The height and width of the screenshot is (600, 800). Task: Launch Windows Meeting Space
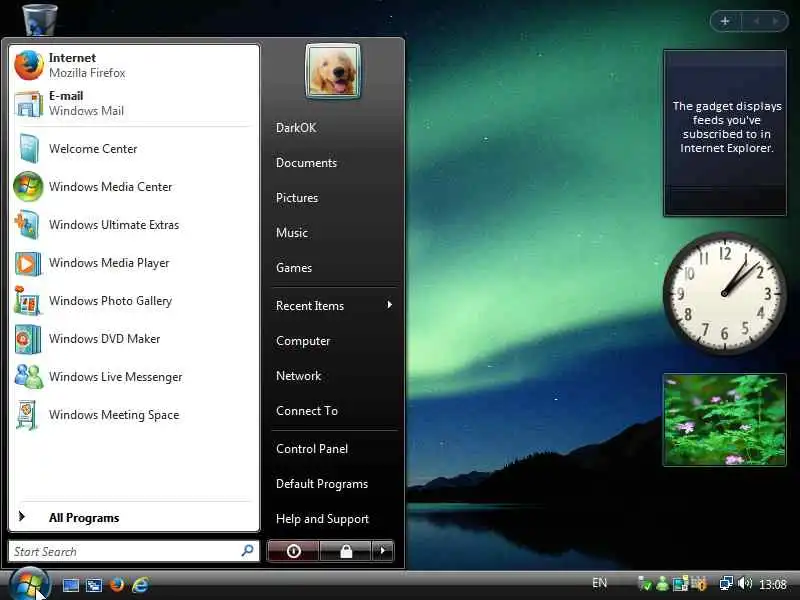coord(134,415)
